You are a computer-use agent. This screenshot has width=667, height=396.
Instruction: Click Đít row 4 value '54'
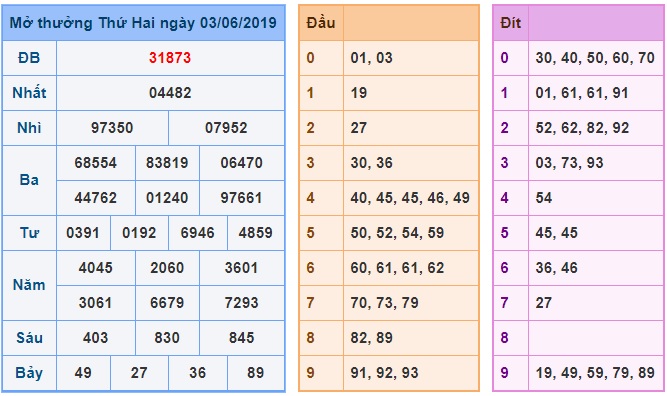(x=544, y=198)
